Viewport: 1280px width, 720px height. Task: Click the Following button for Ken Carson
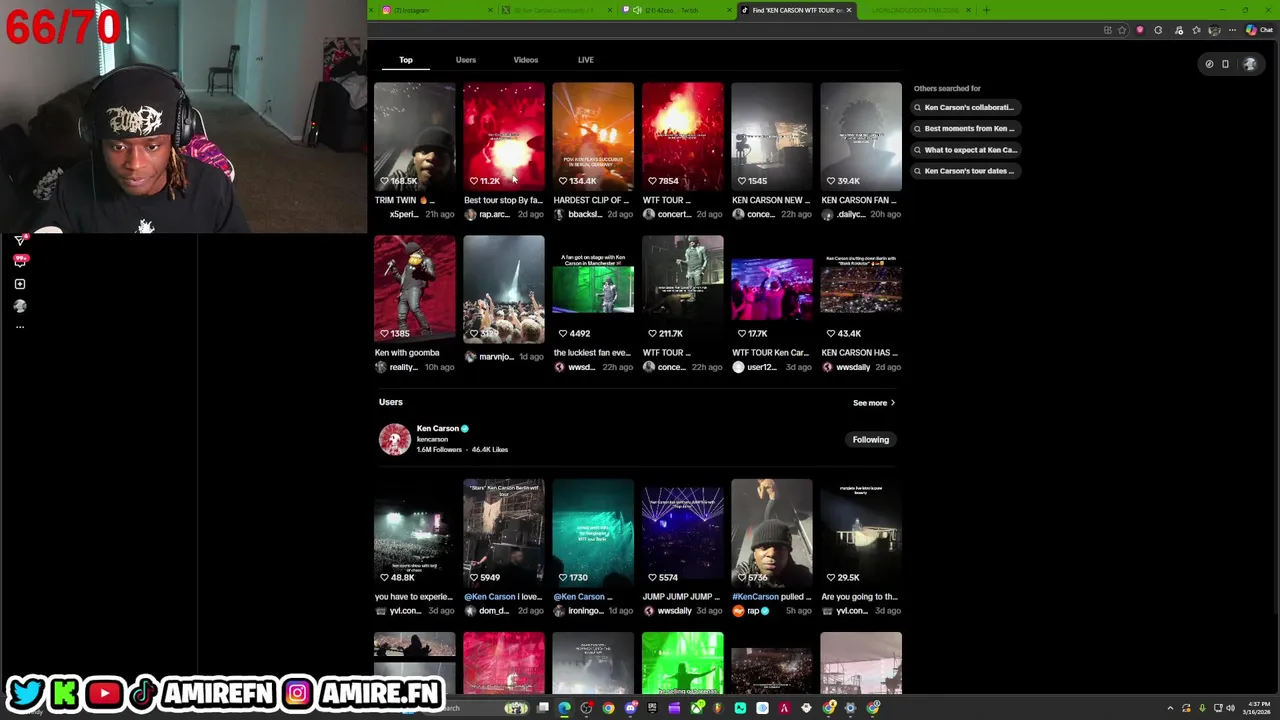pos(870,440)
